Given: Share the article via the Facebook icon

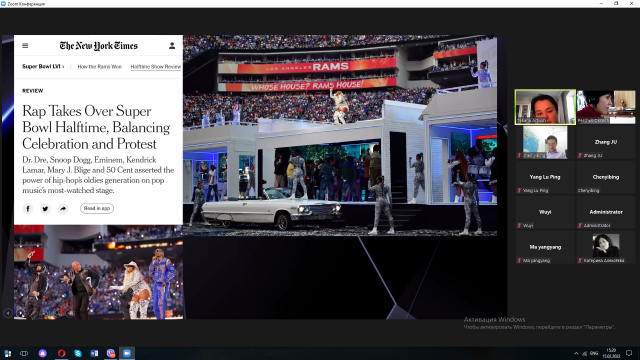Looking at the screenshot, I should pyautogui.click(x=28, y=209).
